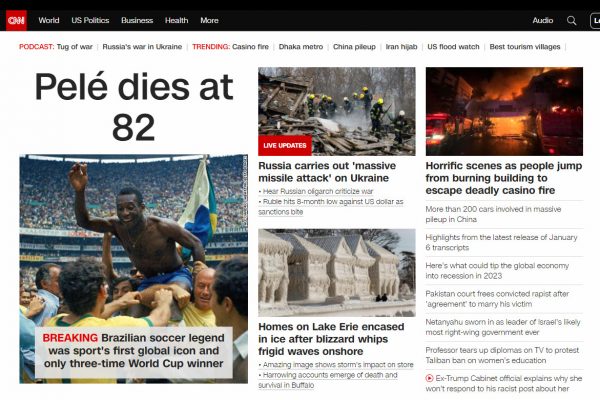Screen dimensions: 600x400
Task: Select US Politics in the navigation bar
Action: tap(90, 20)
